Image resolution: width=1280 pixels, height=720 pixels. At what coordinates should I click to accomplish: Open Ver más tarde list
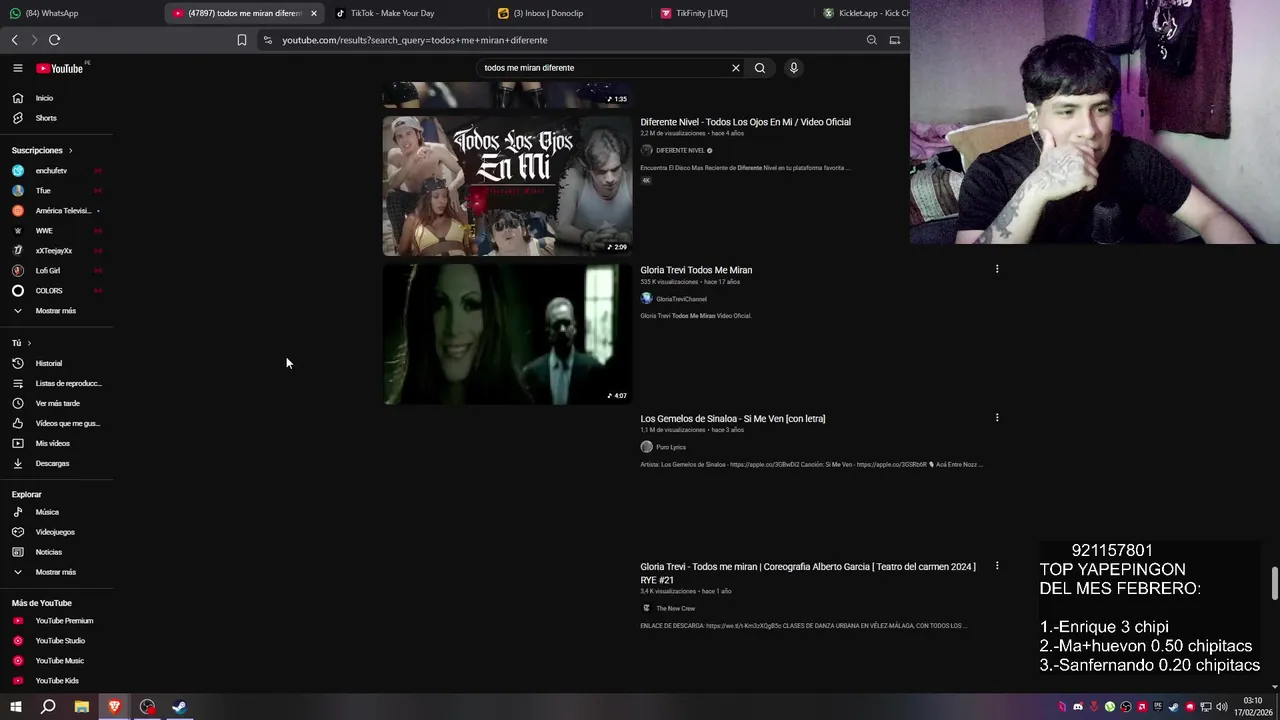56,403
